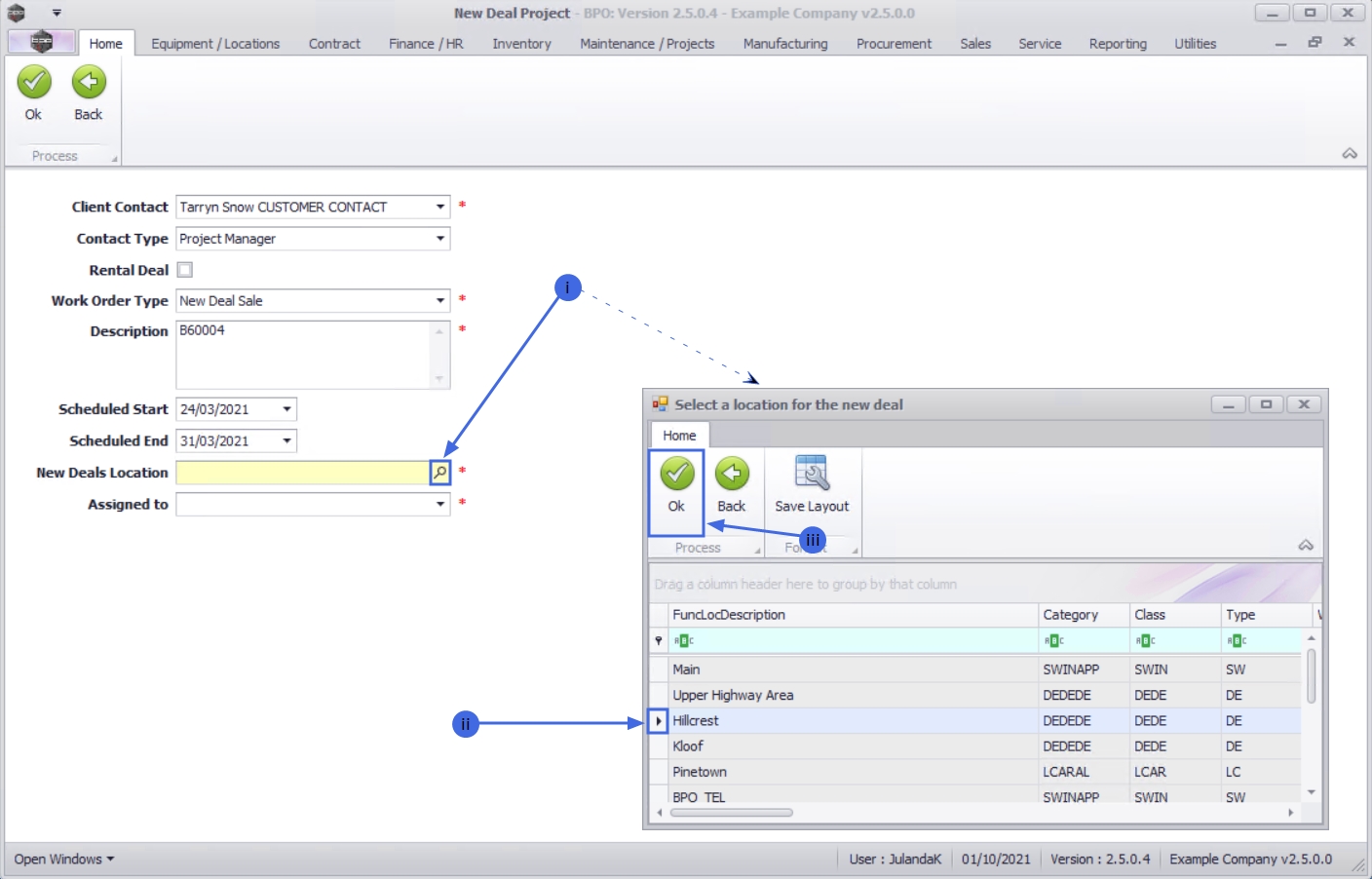This screenshot has width=1372, height=879.
Task: Open Process group dialog launcher in main ribbon
Action: [x=114, y=159]
